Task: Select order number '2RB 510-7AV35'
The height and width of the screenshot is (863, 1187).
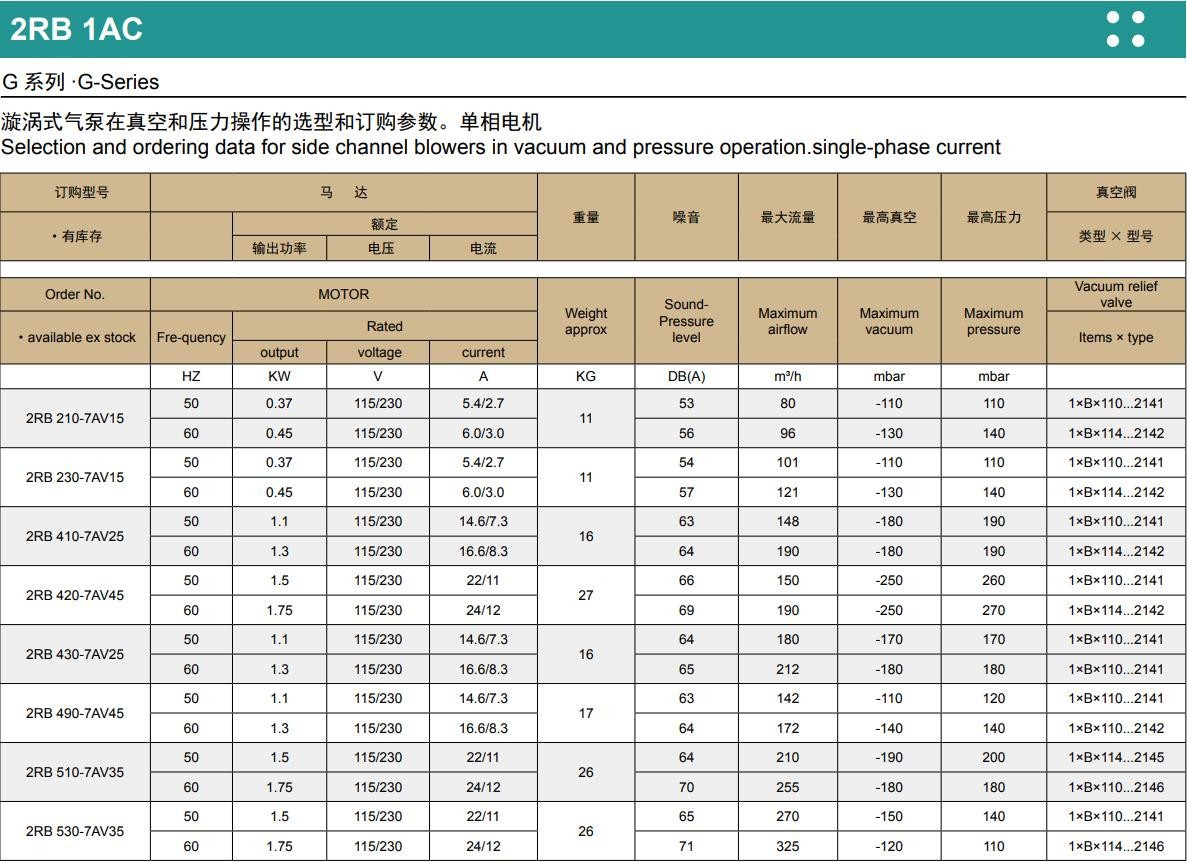Action: click(75, 772)
